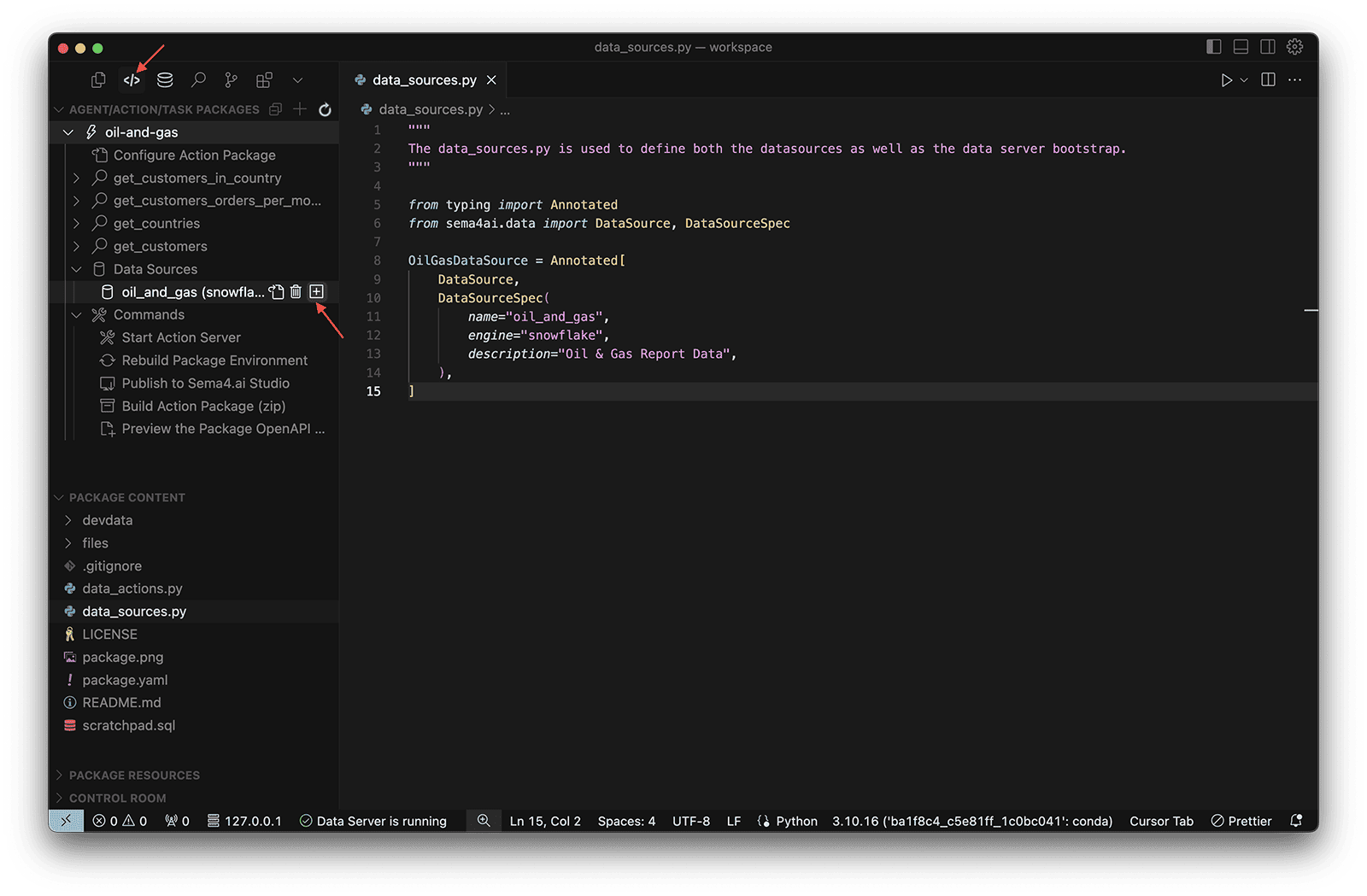Viewport: 1367px width, 896px height.
Task: Click the Explorer icon in activity bar
Action: click(x=97, y=79)
